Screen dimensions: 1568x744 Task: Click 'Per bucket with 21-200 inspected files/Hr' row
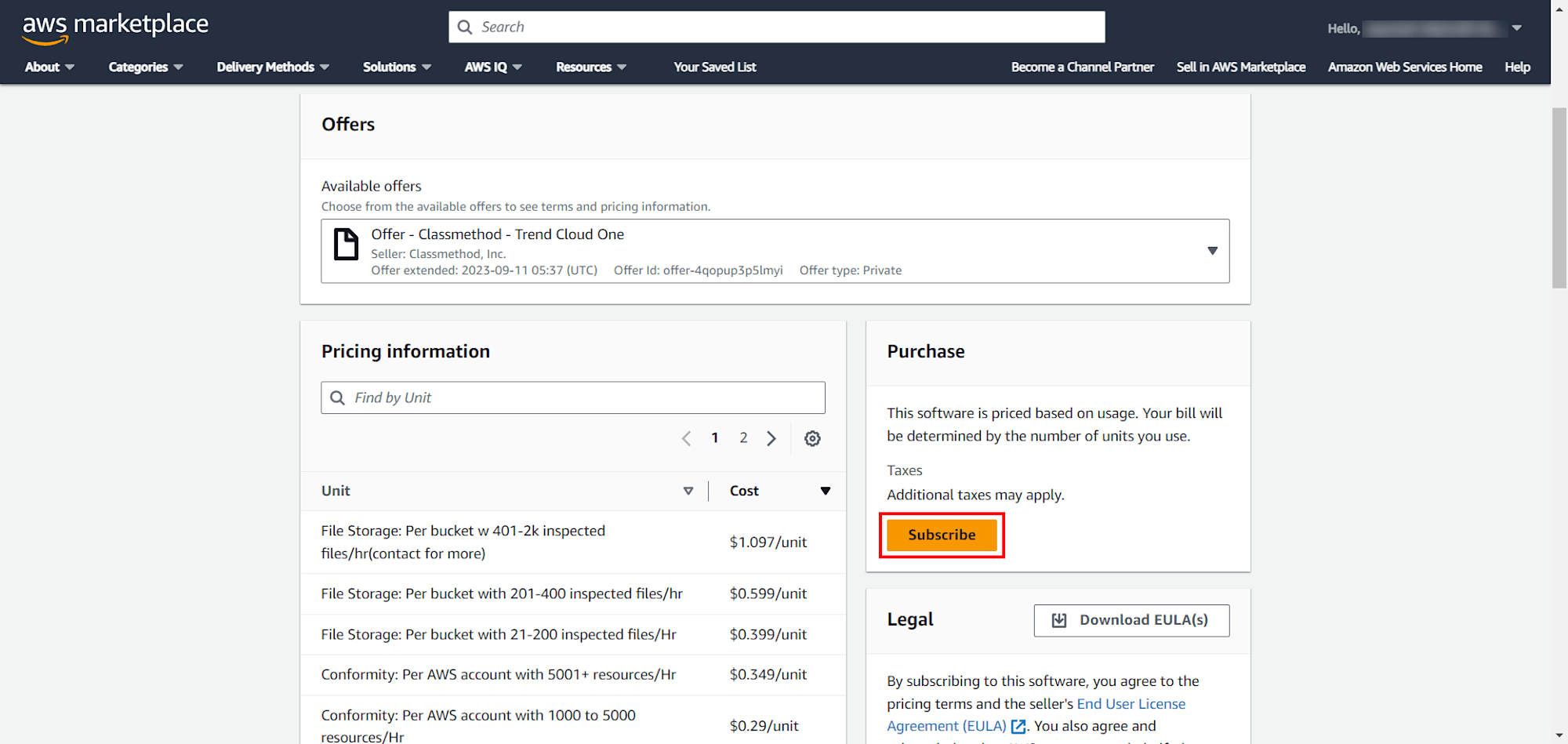[x=573, y=634]
